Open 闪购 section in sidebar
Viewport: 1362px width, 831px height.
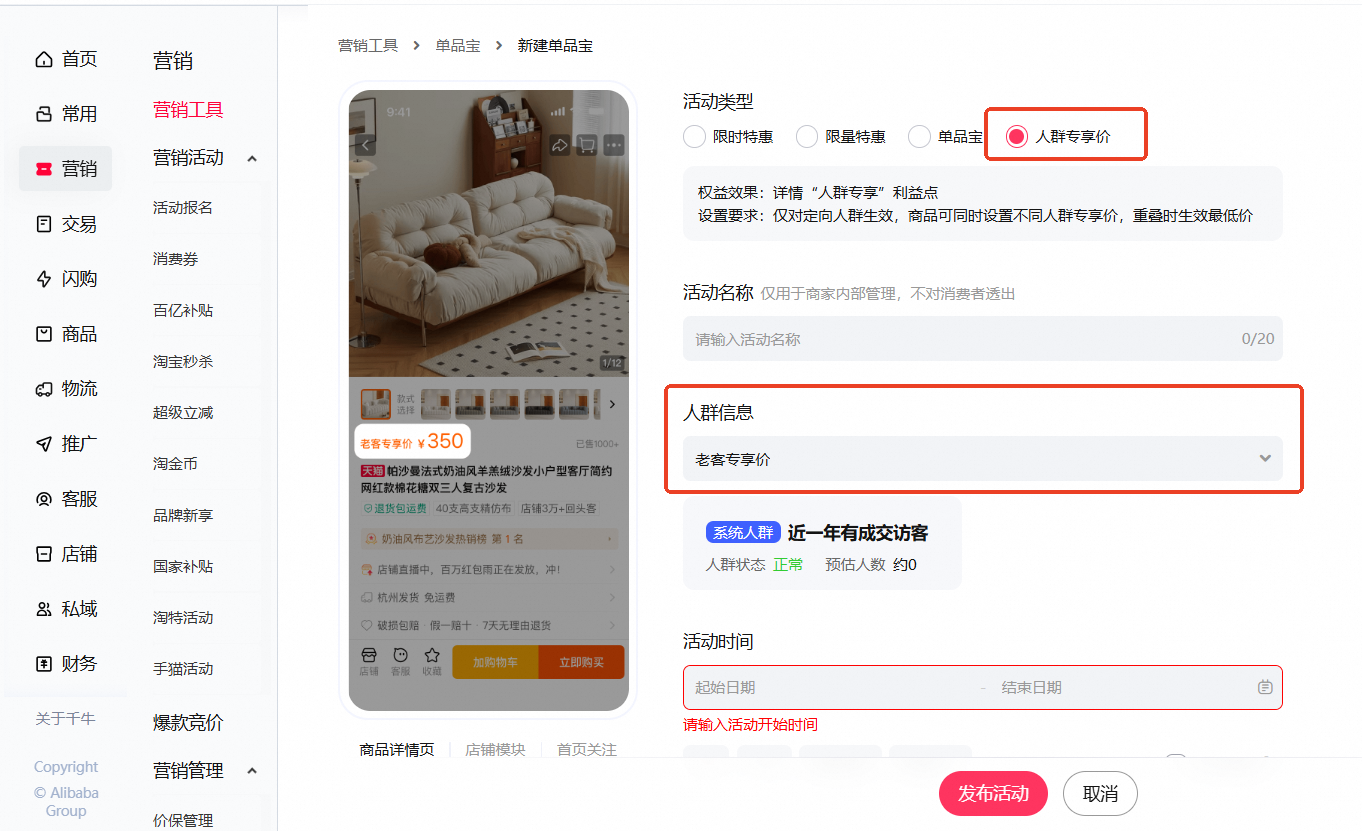click(66, 279)
